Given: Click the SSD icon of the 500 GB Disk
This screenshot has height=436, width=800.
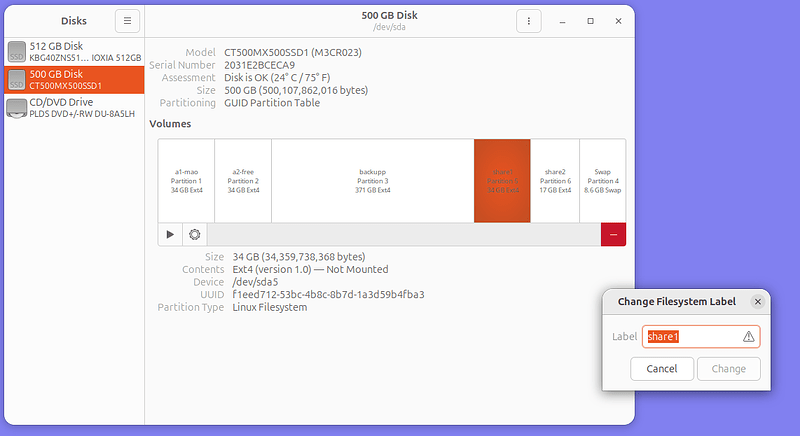Looking at the screenshot, I should (x=17, y=80).
